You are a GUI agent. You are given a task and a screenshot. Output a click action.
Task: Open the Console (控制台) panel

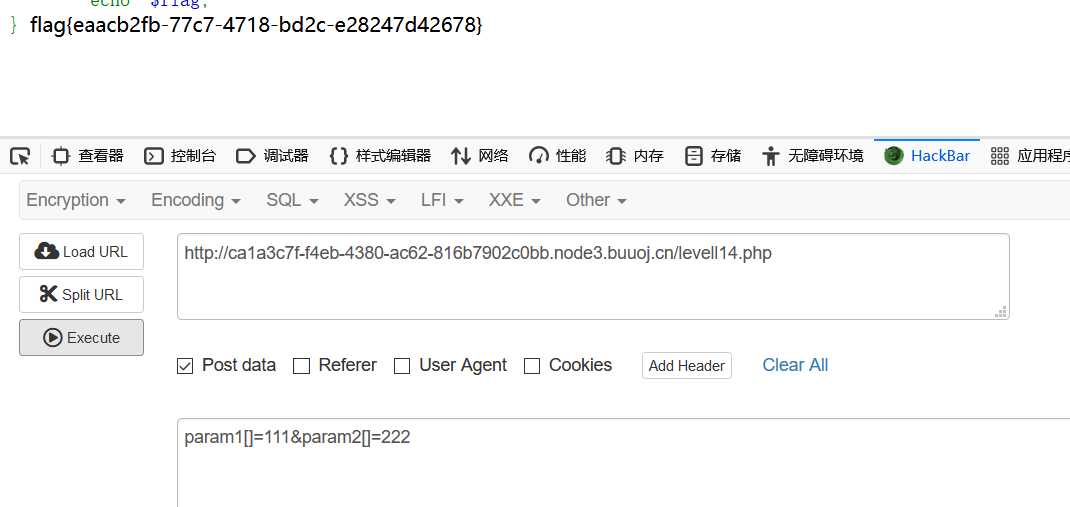pos(180,156)
